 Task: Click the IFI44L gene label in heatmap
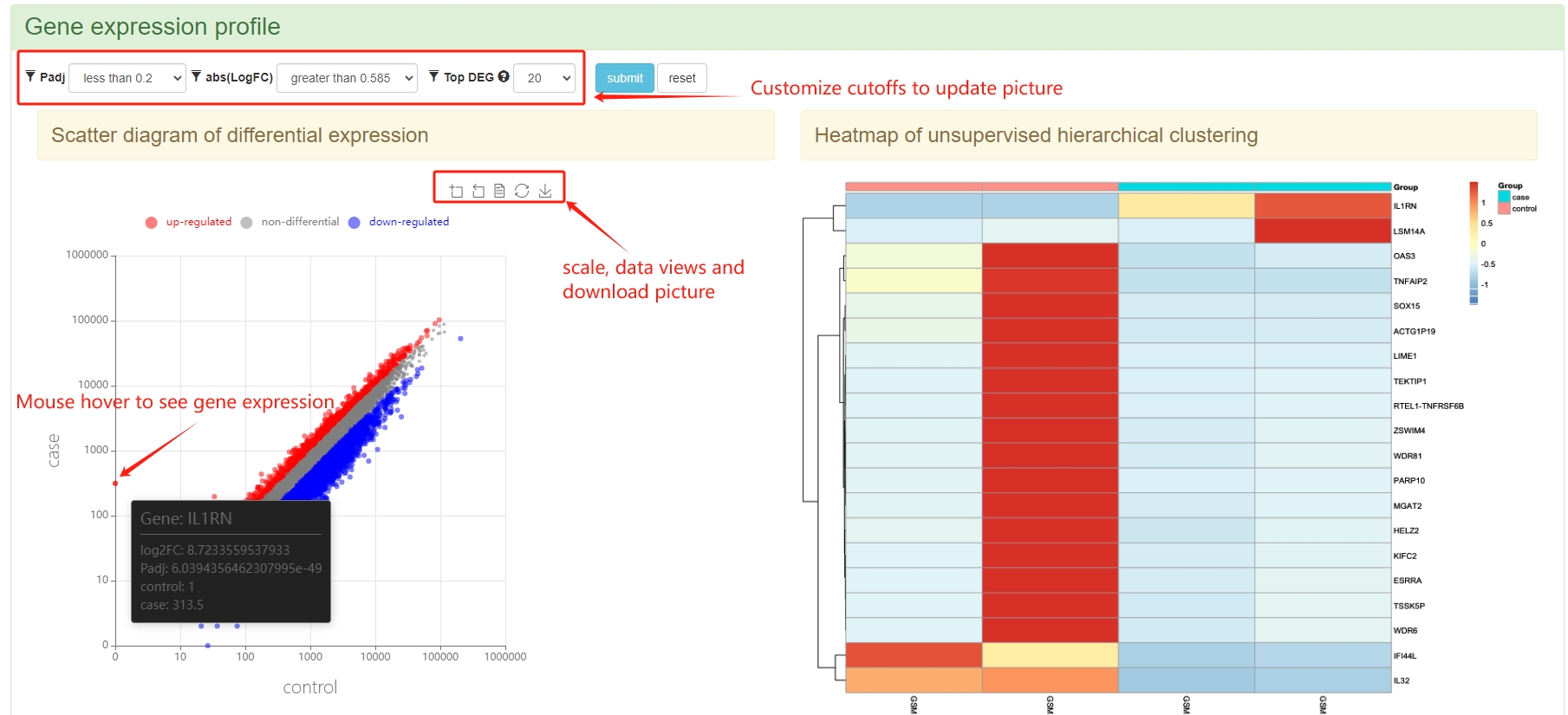pyautogui.click(x=1405, y=656)
